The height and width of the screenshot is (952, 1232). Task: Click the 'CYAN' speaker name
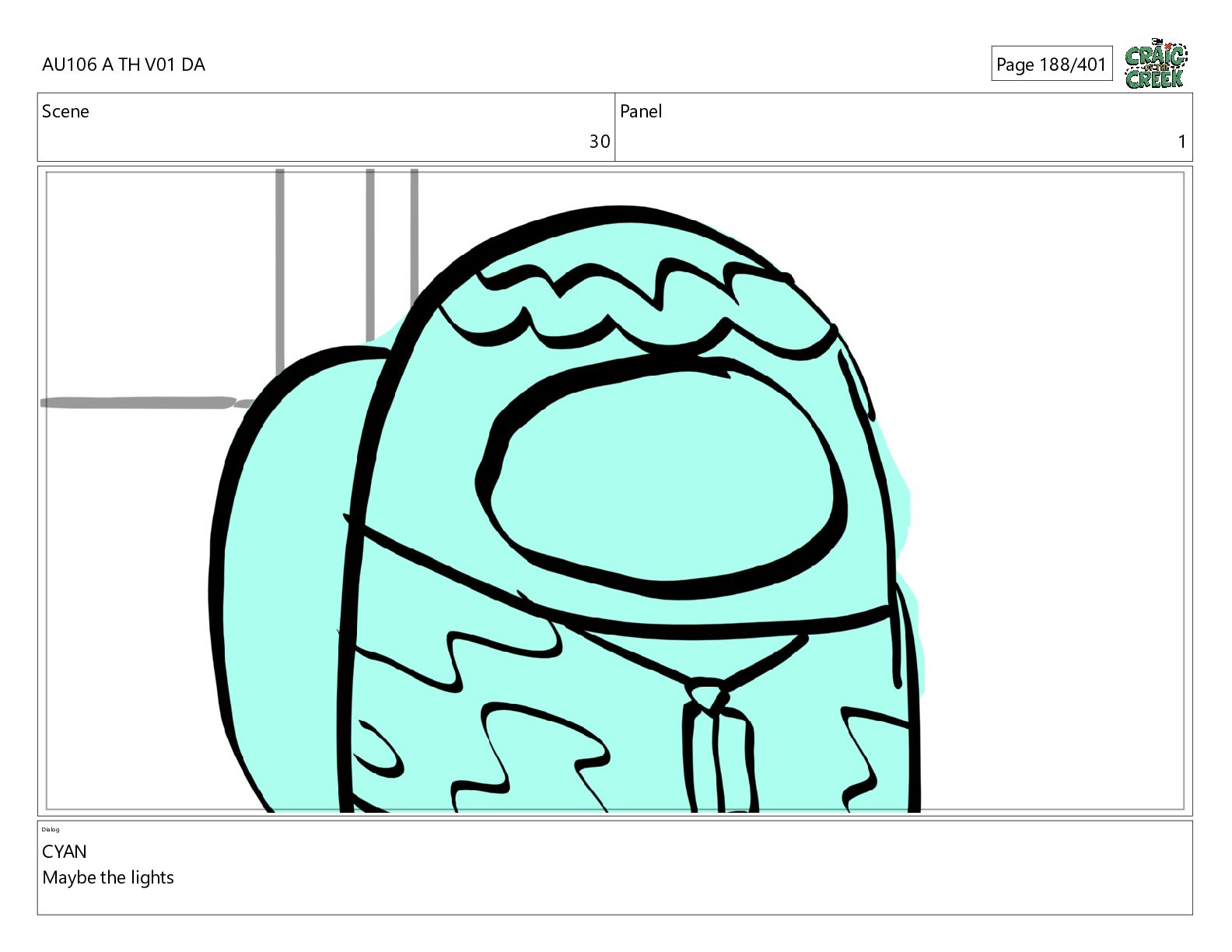click(65, 852)
